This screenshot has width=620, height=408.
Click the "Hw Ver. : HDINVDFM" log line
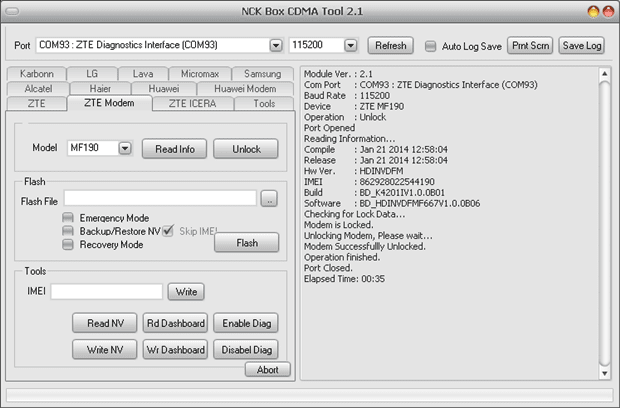coord(353,171)
